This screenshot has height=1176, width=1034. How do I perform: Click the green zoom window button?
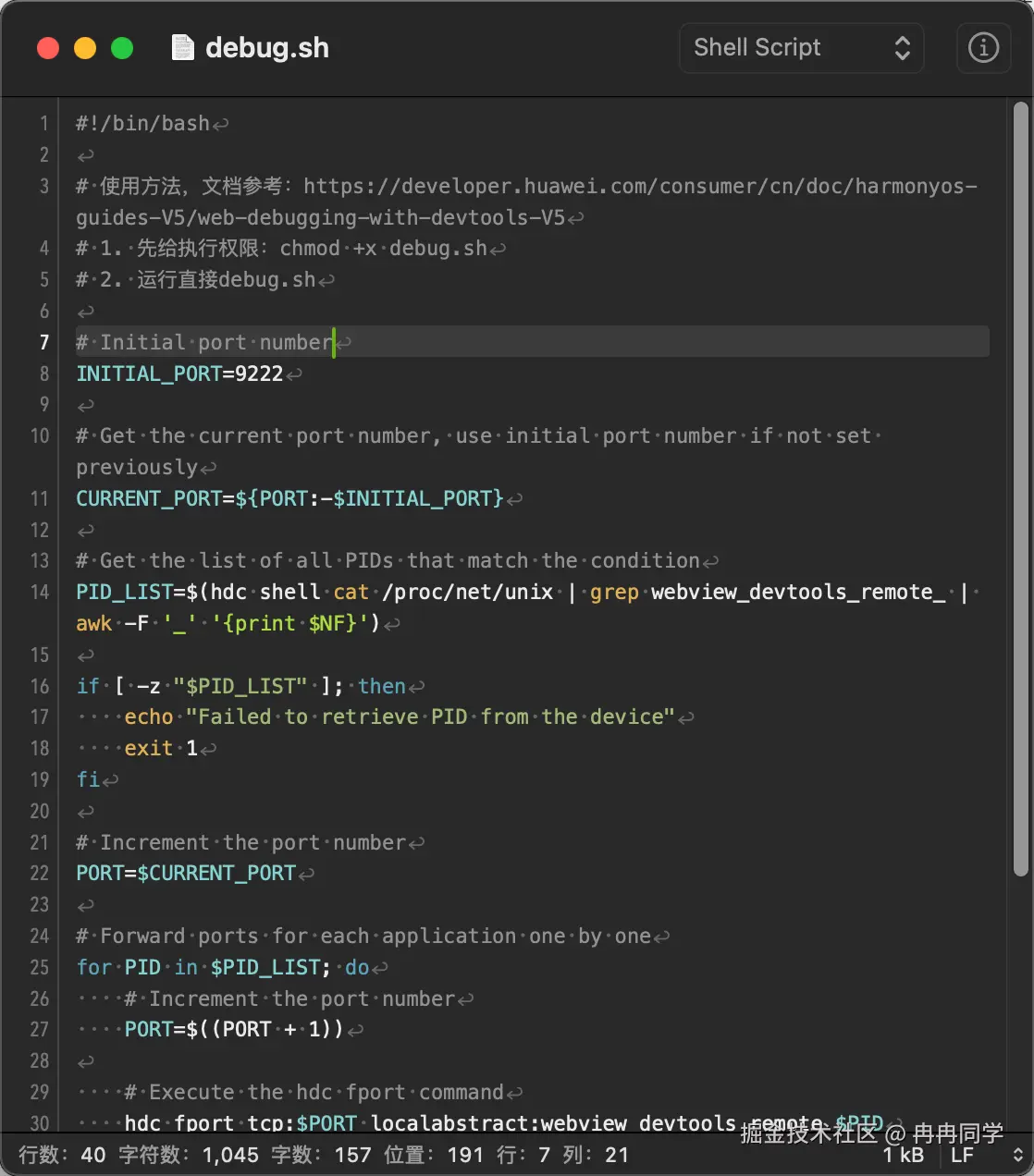(122, 48)
